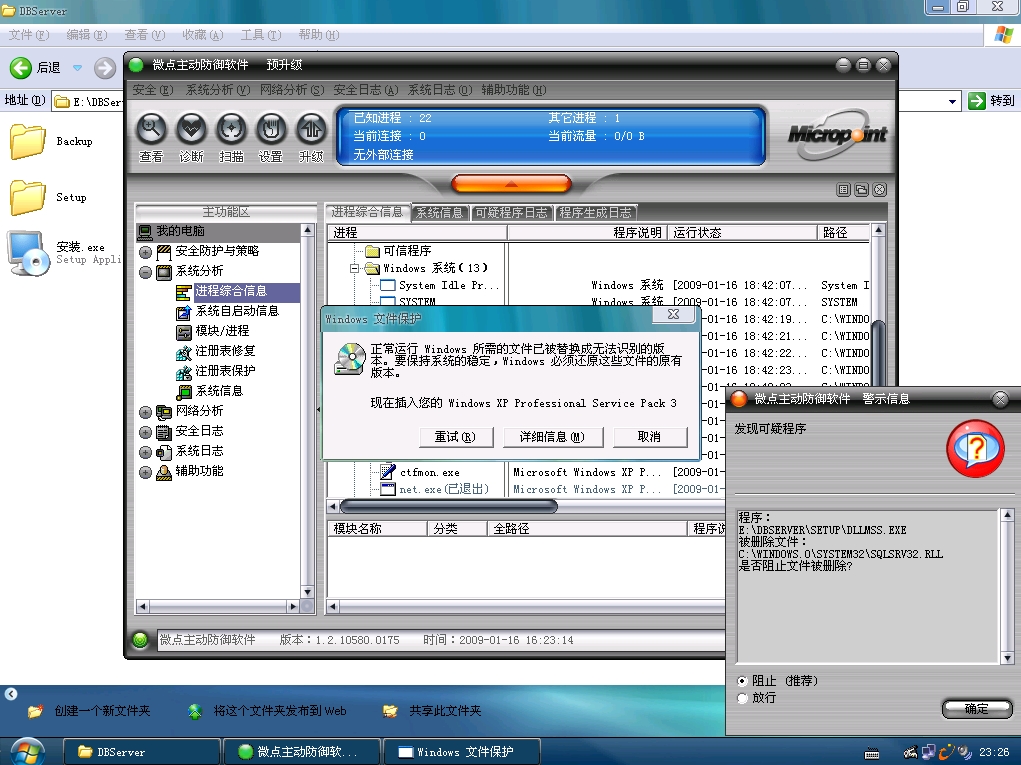Sort by 进程 column header
Image resolution: width=1021 pixels, height=765 pixels.
(417, 232)
